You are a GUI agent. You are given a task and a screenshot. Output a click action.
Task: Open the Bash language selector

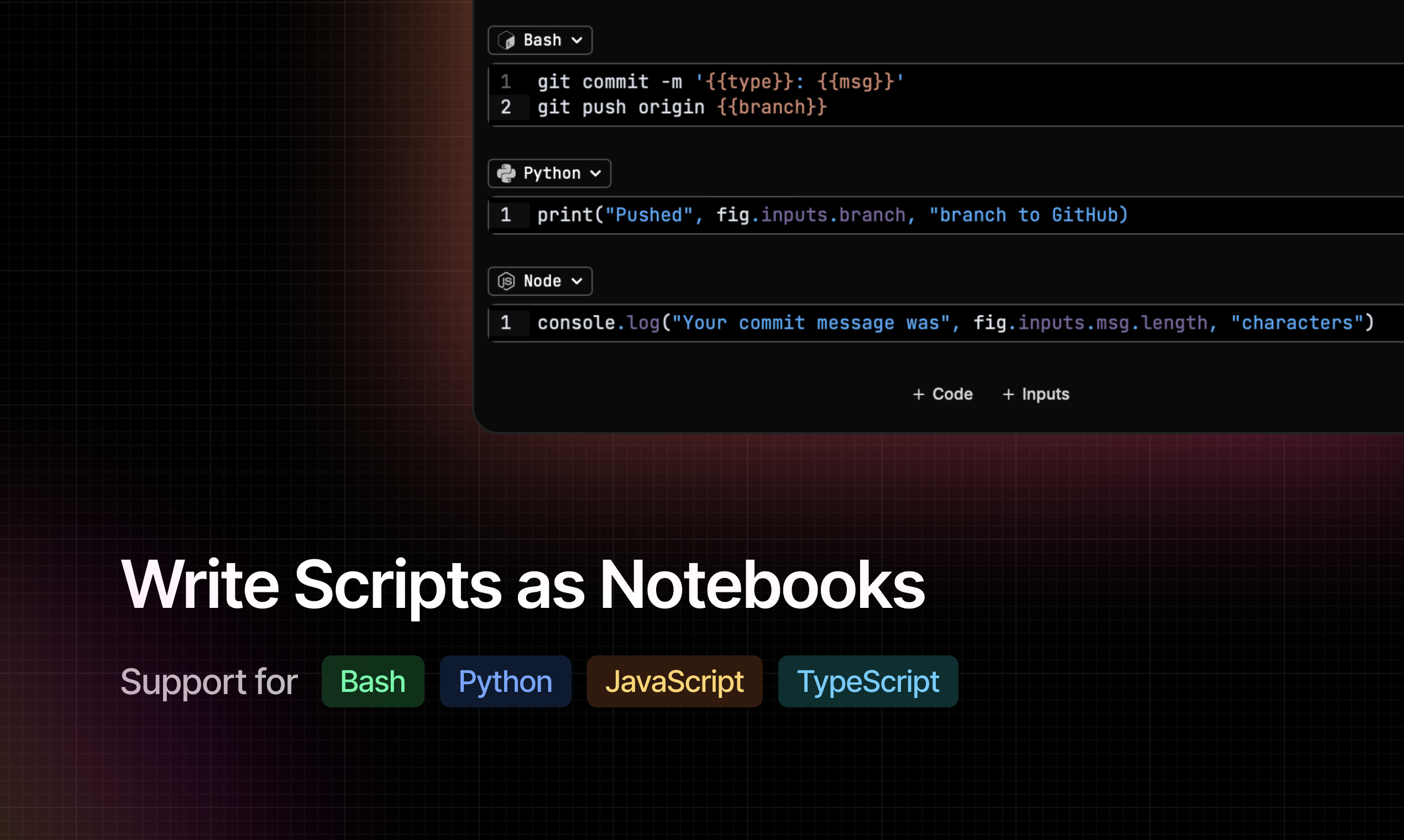pyautogui.click(x=540, y=40)
